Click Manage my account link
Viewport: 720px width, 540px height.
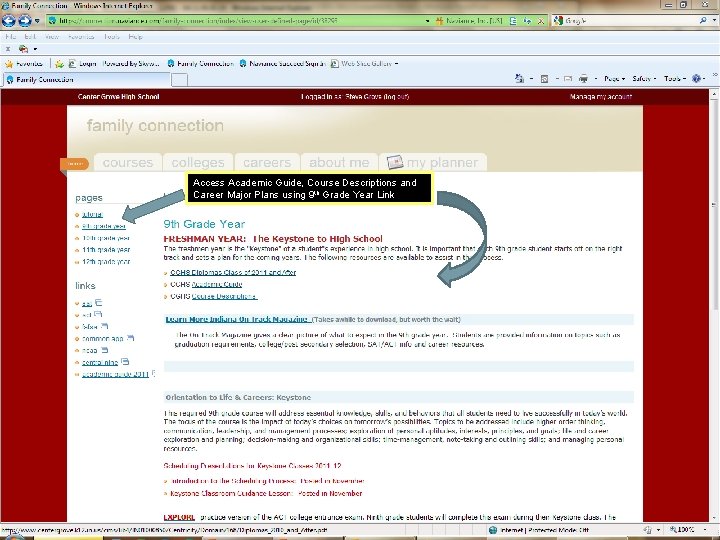601,97
